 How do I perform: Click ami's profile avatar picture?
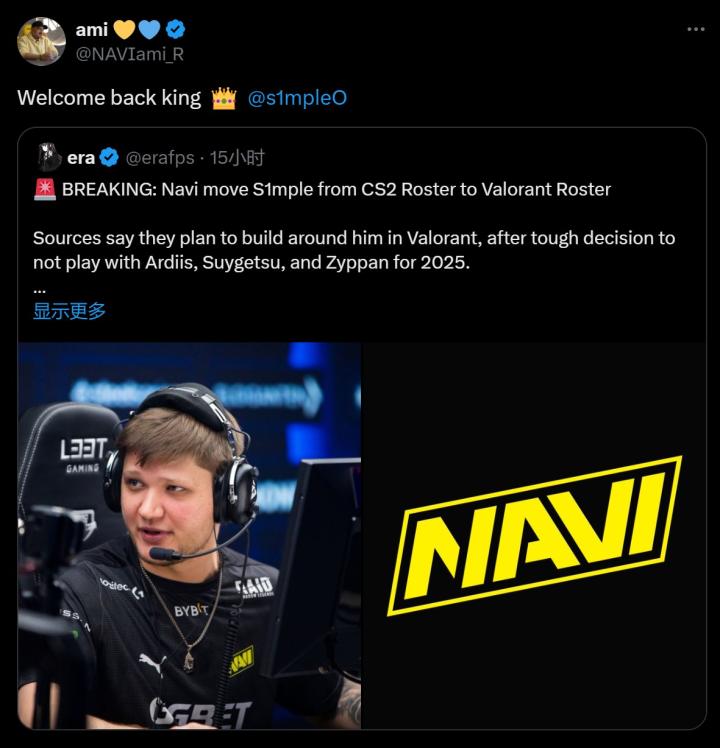tap(41, 41)
